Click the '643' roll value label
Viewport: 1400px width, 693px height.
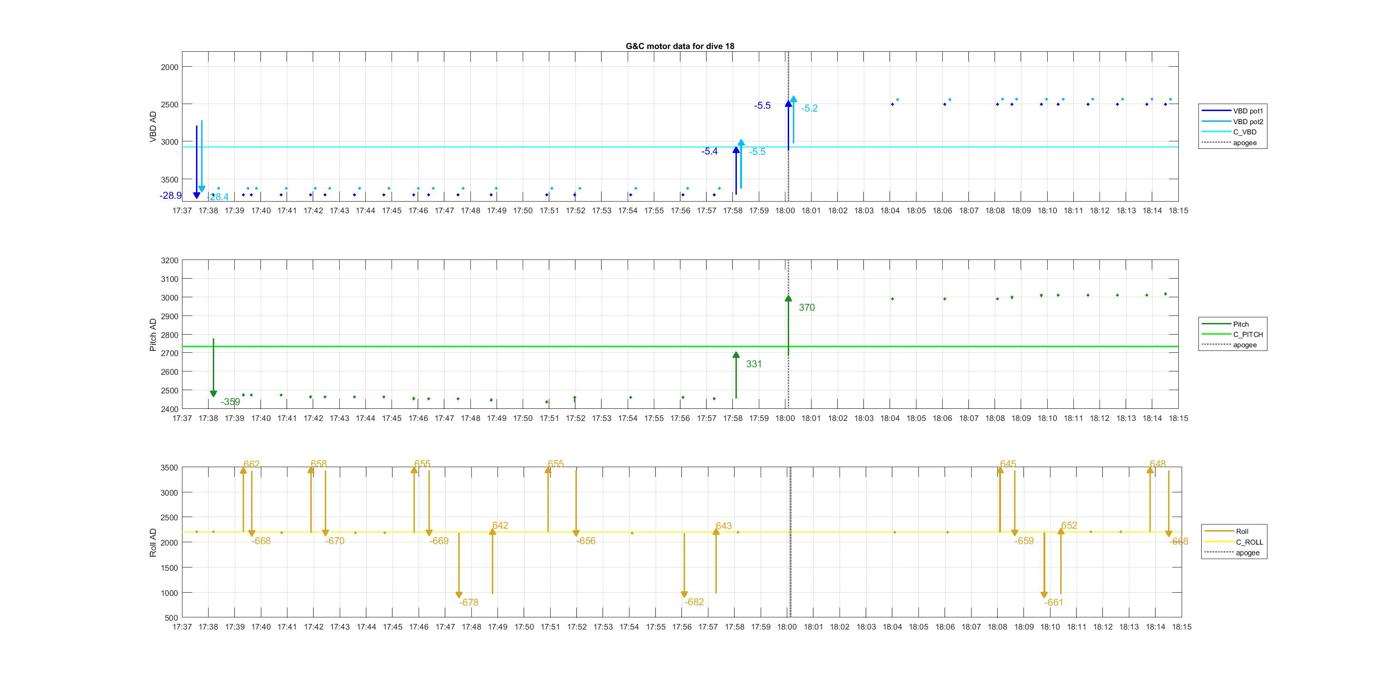tap(724, 525)
